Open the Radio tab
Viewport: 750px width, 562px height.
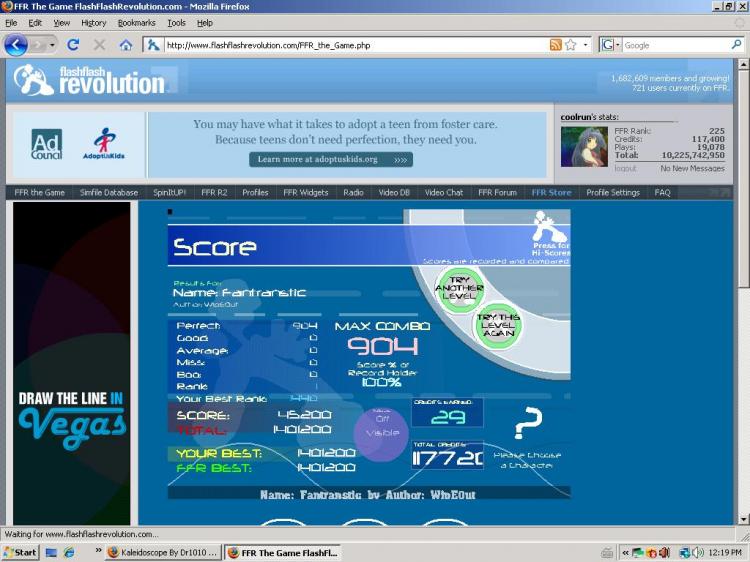[353, 192]
